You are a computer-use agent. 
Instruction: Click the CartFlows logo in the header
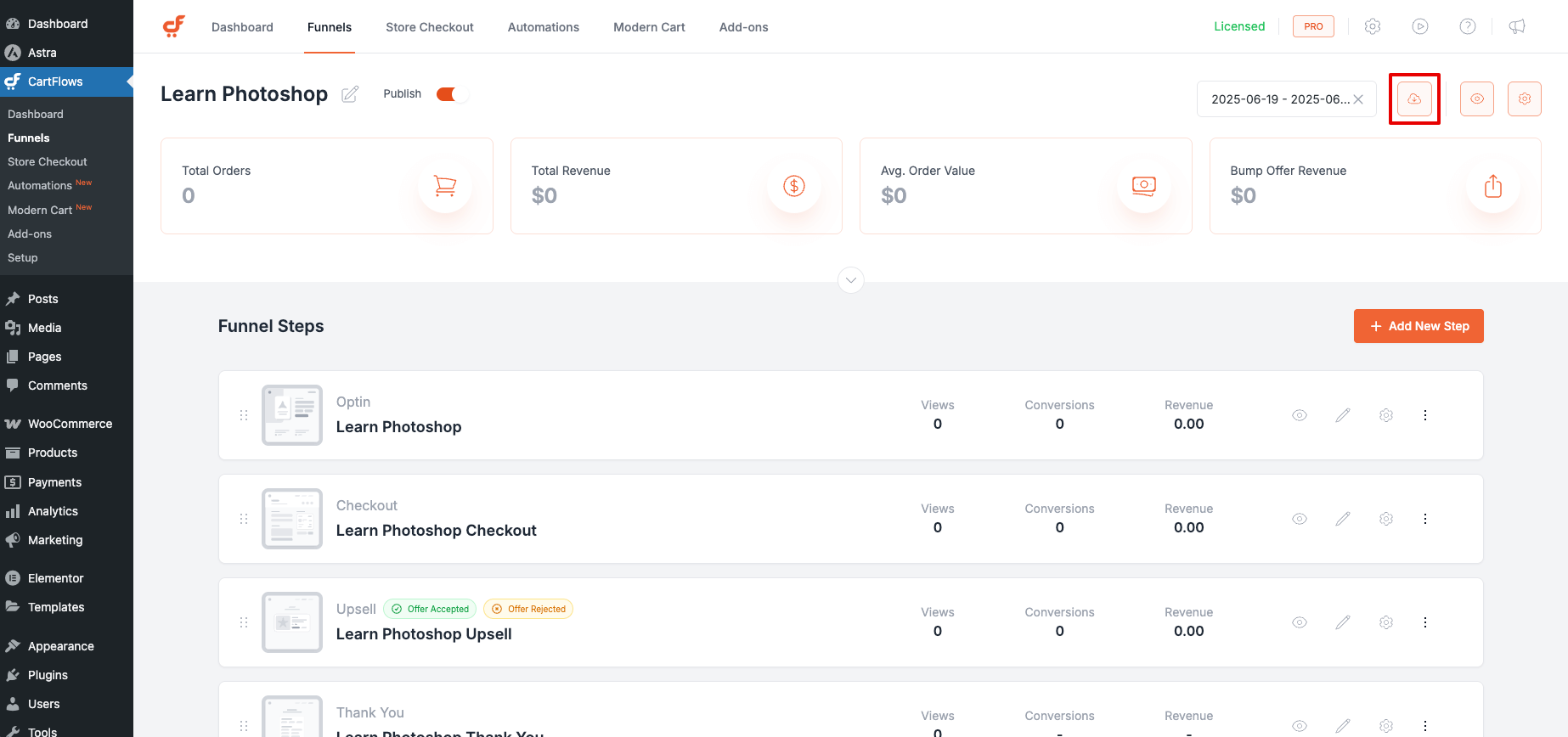[174, 26]
